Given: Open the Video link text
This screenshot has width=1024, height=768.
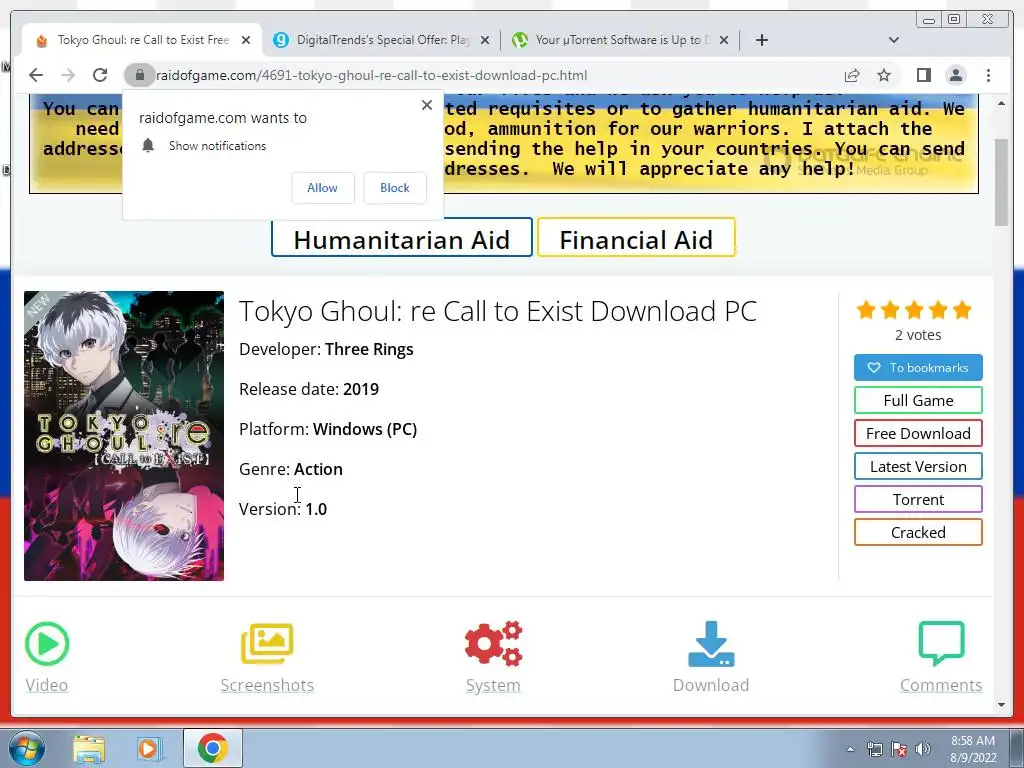Looking at the screenshot, I should coord(46,685).
